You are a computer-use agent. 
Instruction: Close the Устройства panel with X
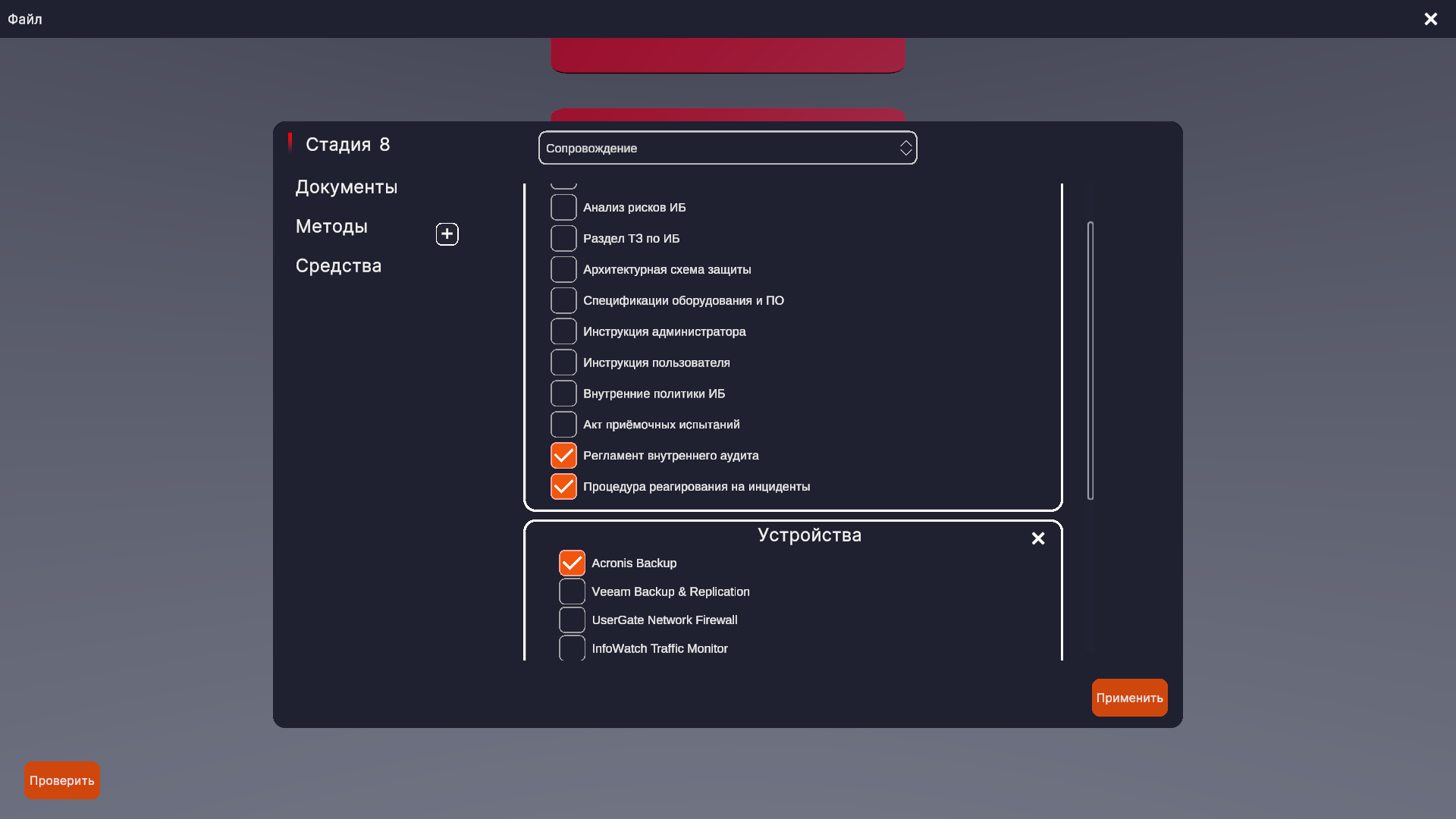pos(1038,538)
